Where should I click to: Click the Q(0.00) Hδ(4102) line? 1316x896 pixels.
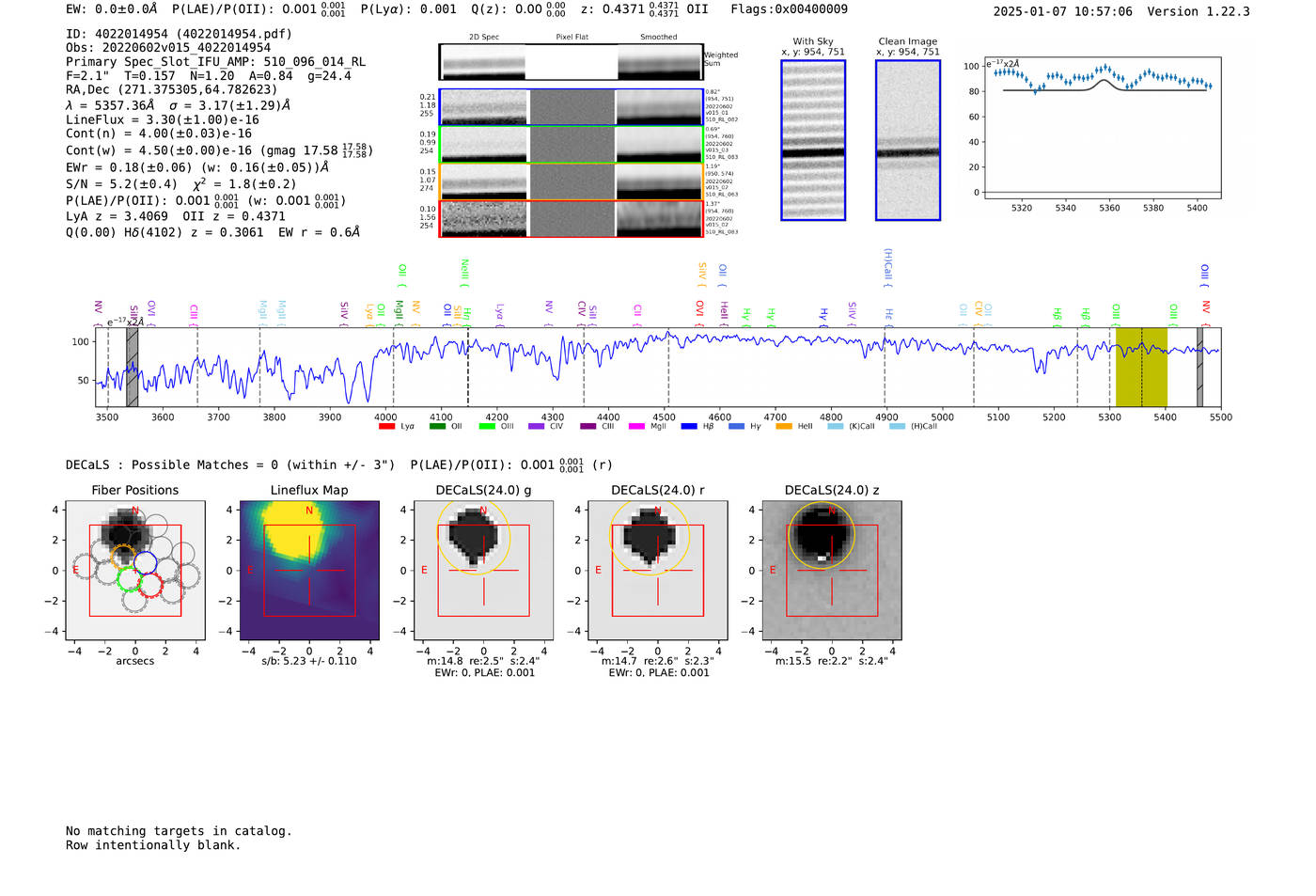click(x=213, y=232)
